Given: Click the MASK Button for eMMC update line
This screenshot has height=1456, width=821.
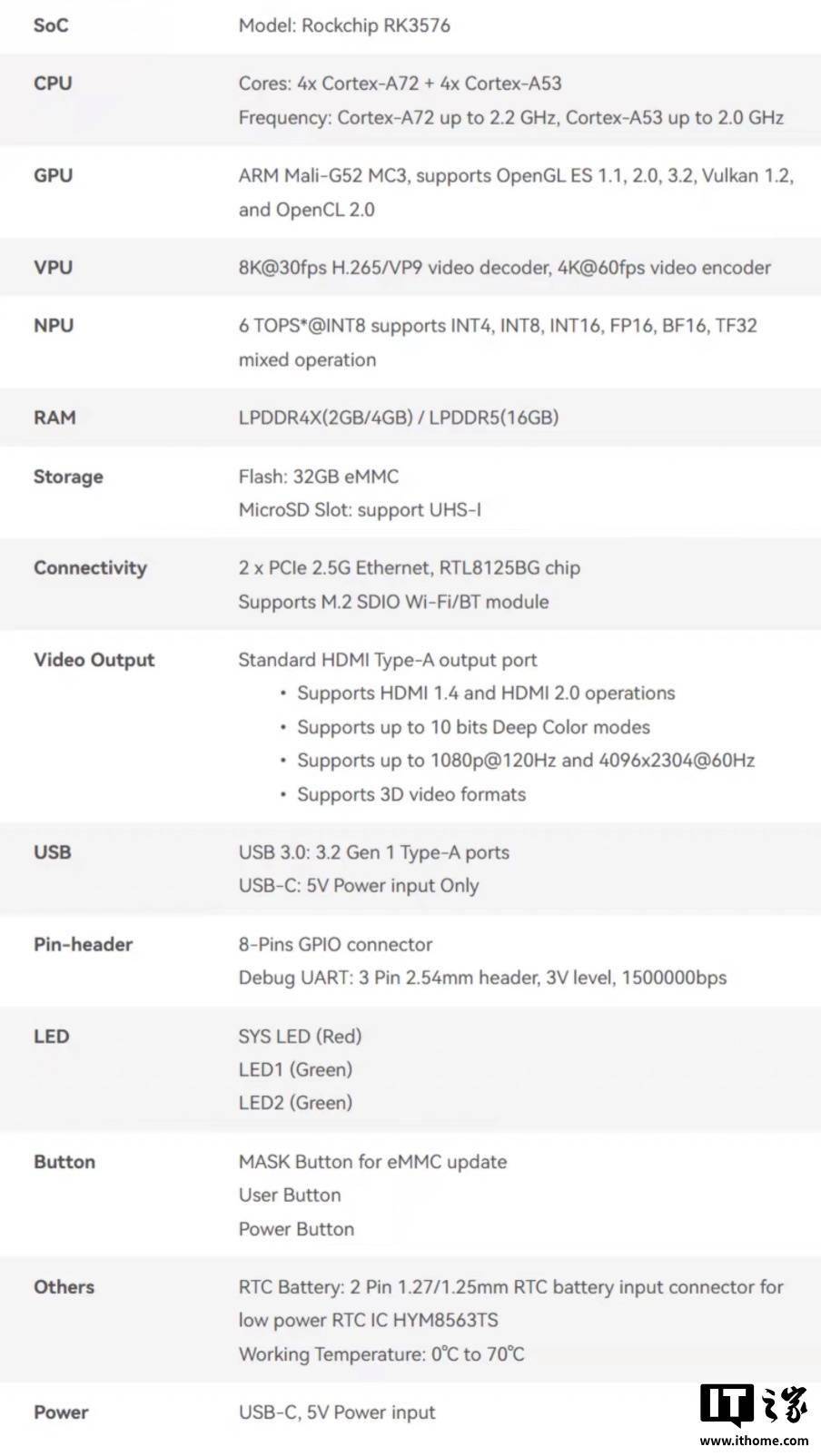Looking at the screenshot, I should pos(372,1162).
